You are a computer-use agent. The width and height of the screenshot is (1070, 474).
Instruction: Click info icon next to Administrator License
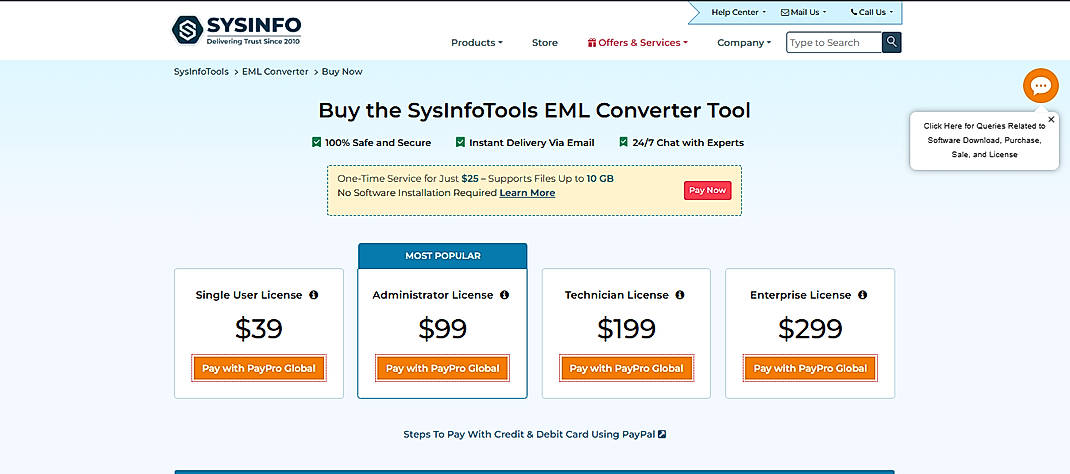(x=504, y=295)
